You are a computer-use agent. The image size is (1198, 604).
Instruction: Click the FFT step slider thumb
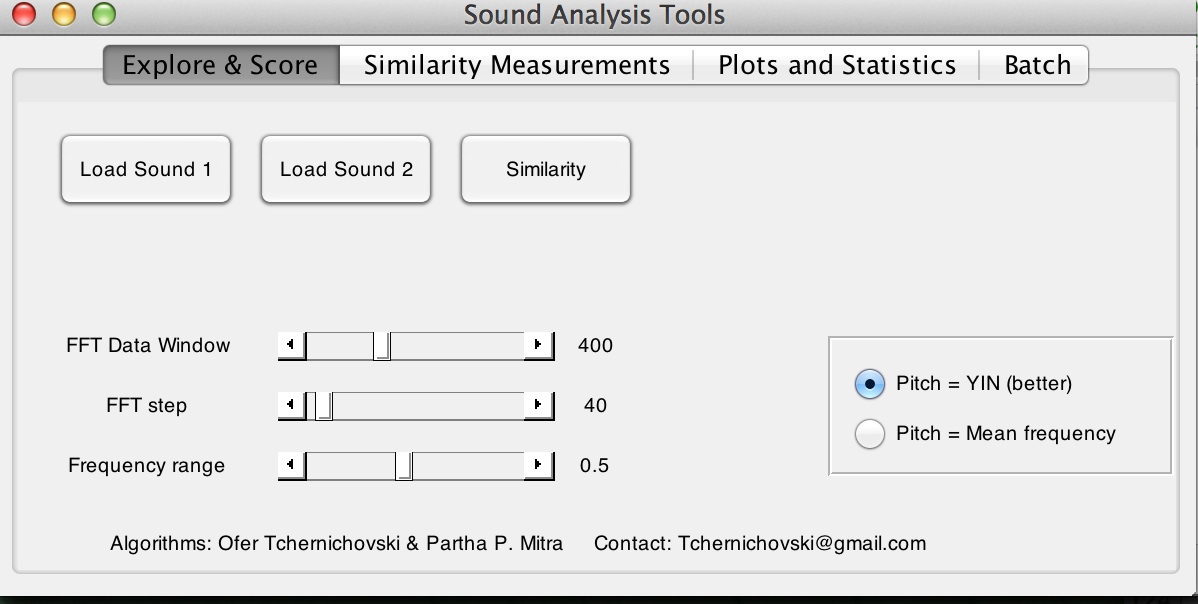[x=323, y=406]
